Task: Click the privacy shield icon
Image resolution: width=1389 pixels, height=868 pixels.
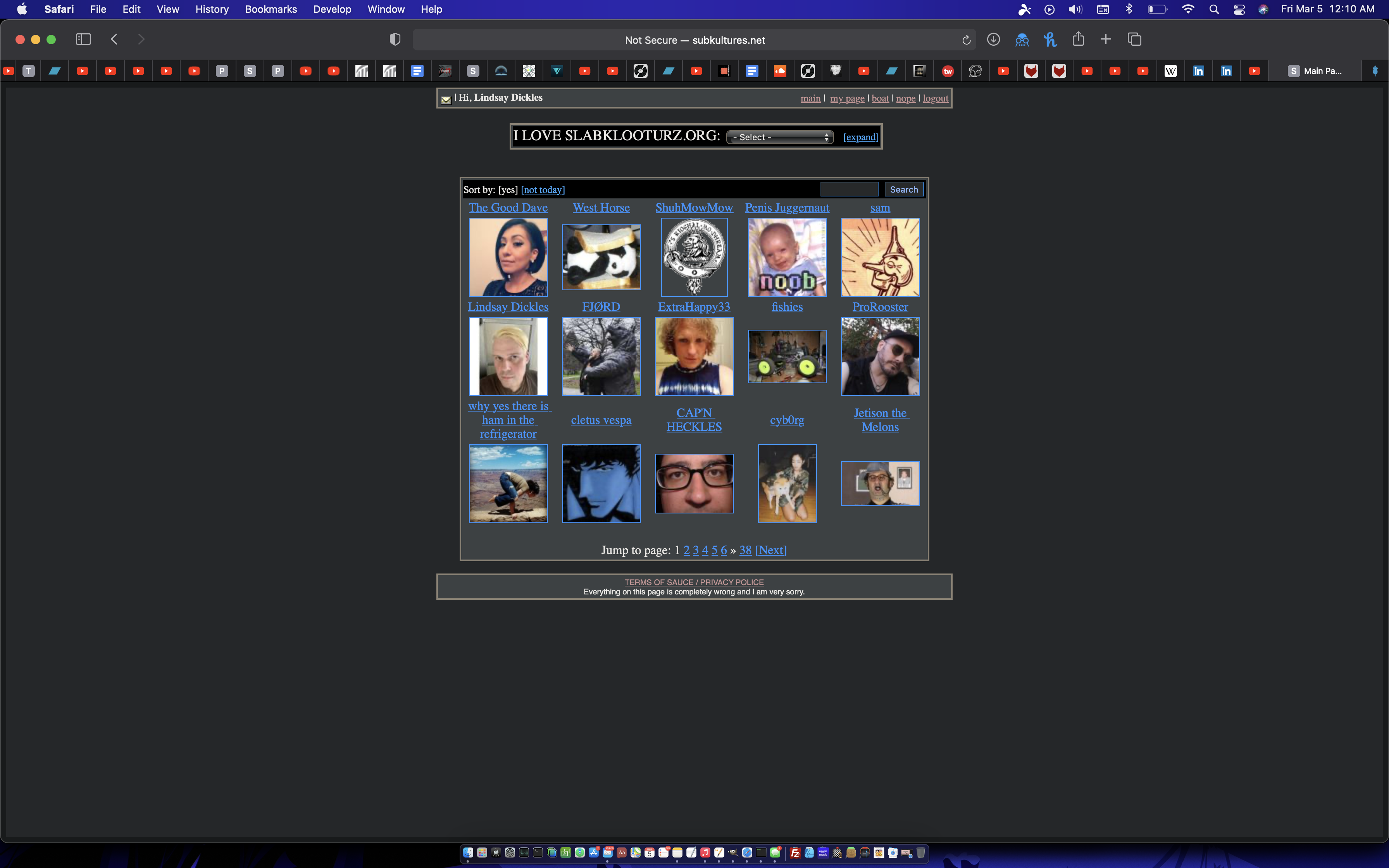Action: pyautogui.click(x=395, y=39)
